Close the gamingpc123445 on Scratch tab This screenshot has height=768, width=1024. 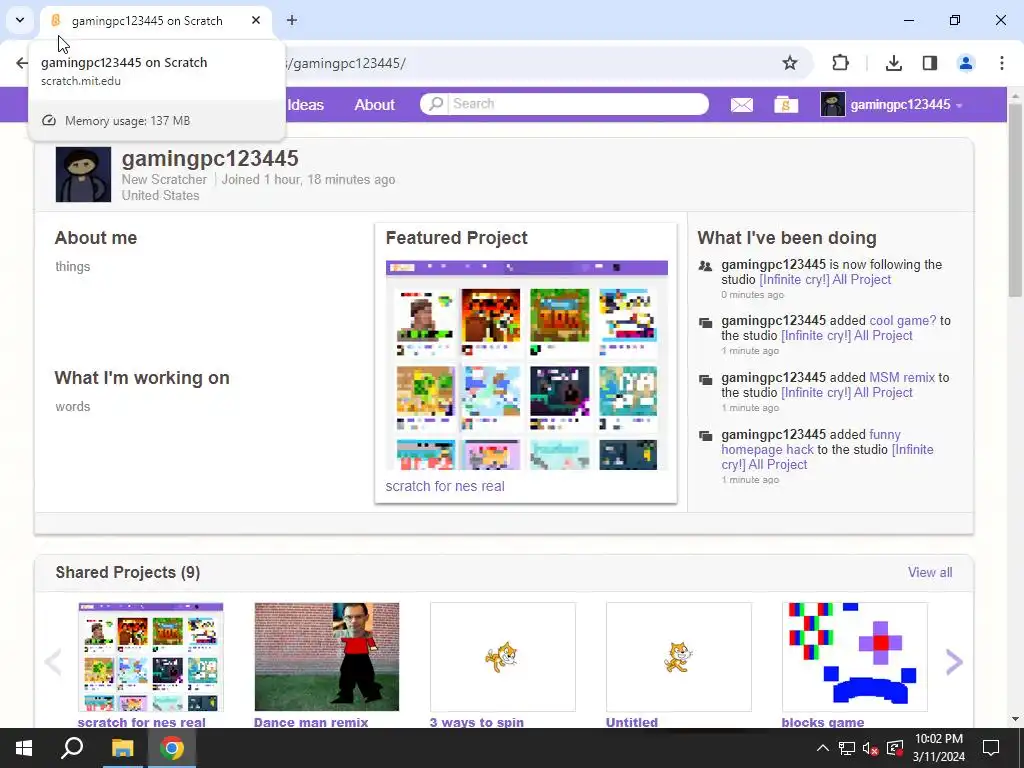point(256,20)
